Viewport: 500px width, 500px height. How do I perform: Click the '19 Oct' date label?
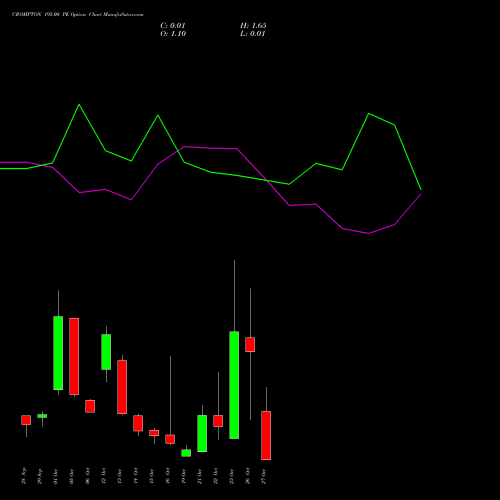[x=184, y=476]
